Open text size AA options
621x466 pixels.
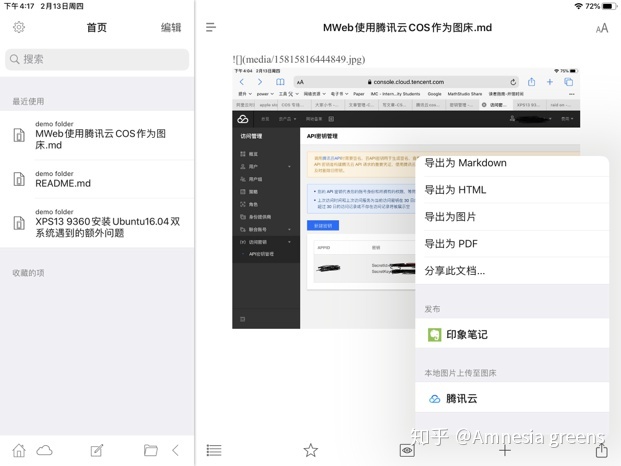coord(602,28)
